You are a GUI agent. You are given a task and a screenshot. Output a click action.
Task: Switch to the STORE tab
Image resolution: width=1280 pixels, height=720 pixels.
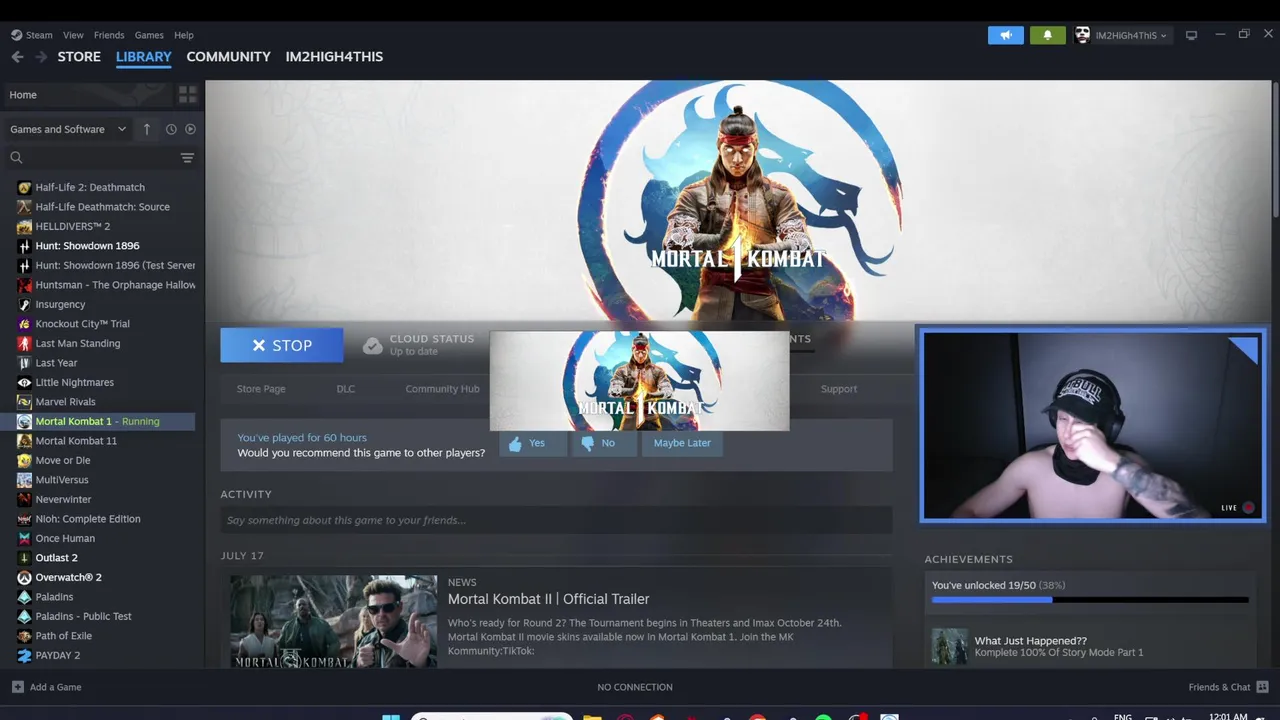tap(79, 57)
